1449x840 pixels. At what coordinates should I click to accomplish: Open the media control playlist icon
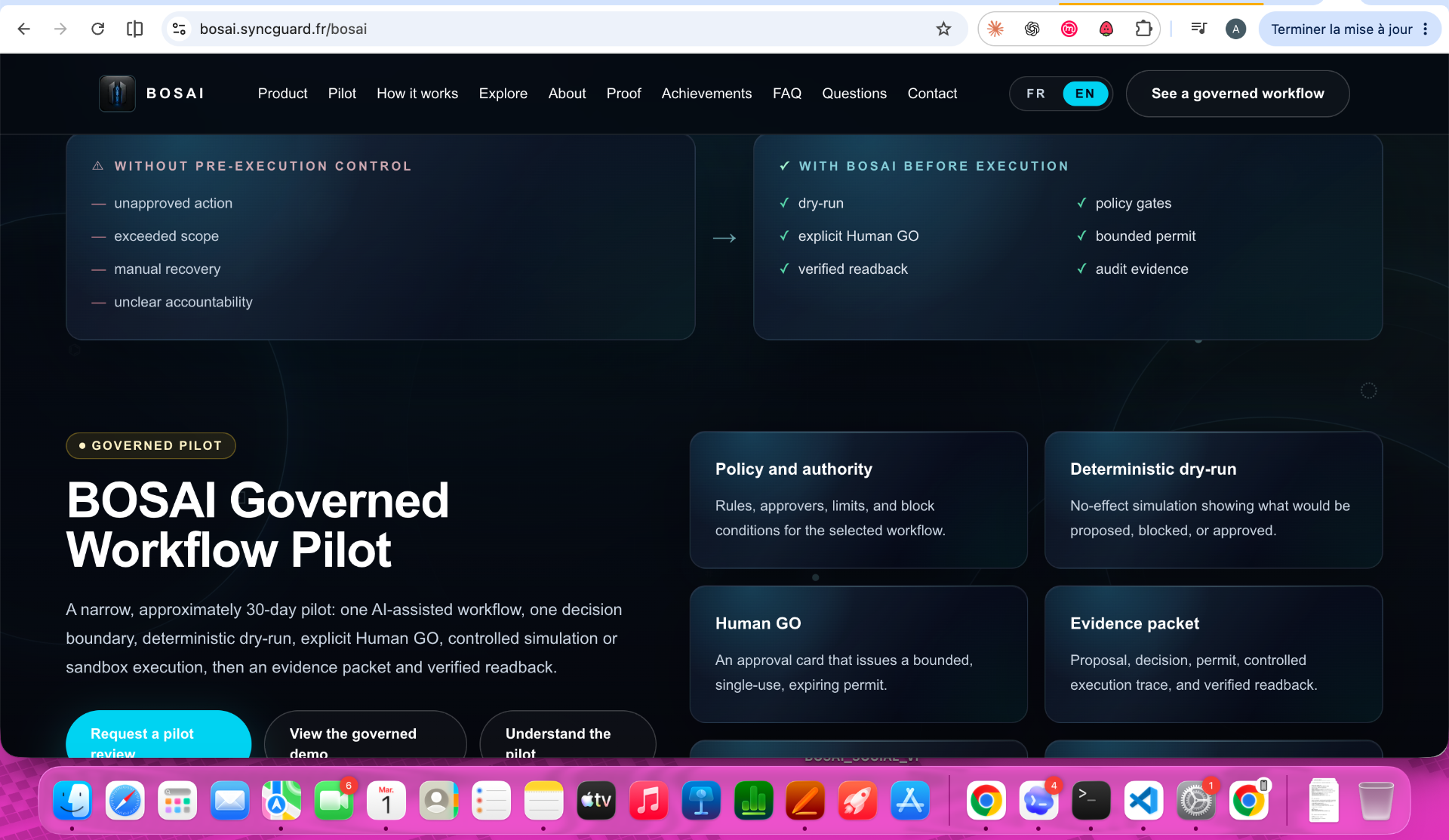pos(1198,29)
